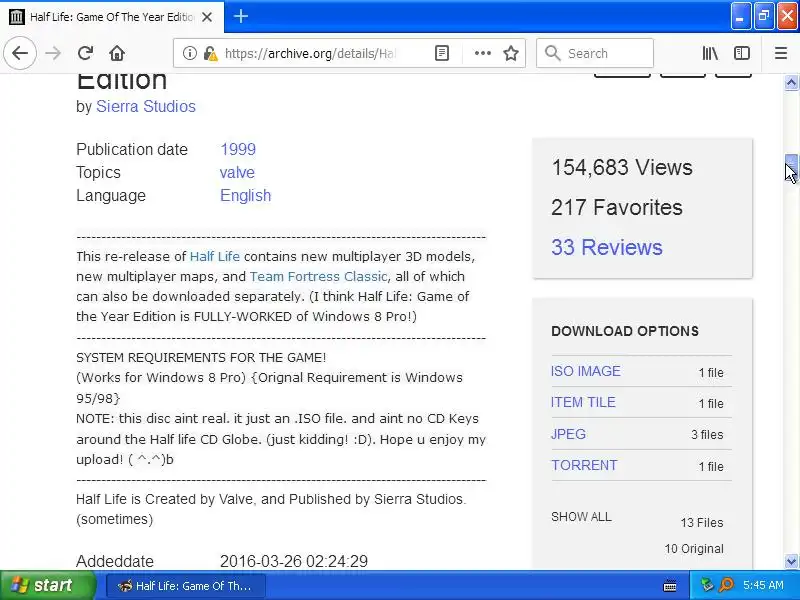Go back with the browser back arrow
800x600 pixels.
tap(20, 53)
